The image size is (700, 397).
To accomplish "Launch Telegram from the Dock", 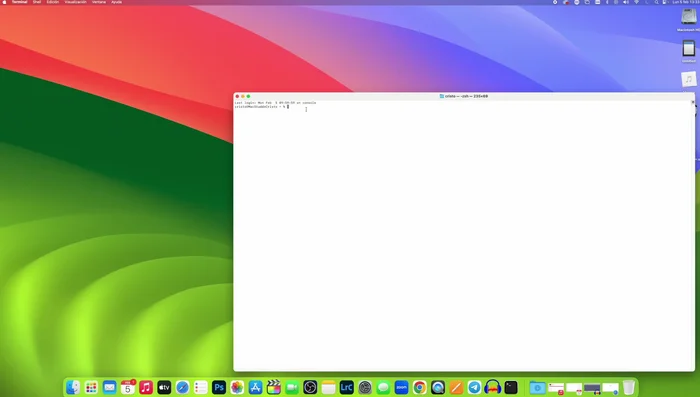I will (x=475, y=387).
